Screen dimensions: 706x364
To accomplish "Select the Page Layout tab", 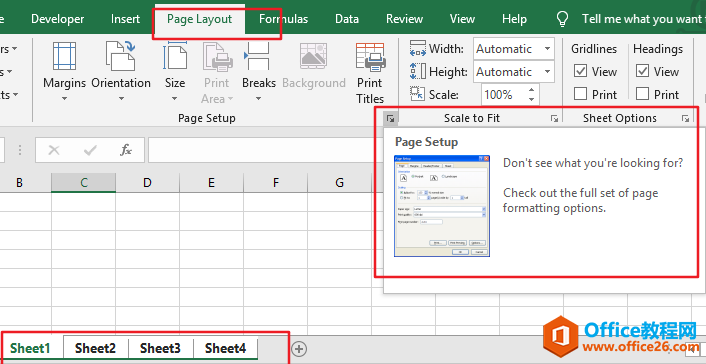I will [199, 19].
